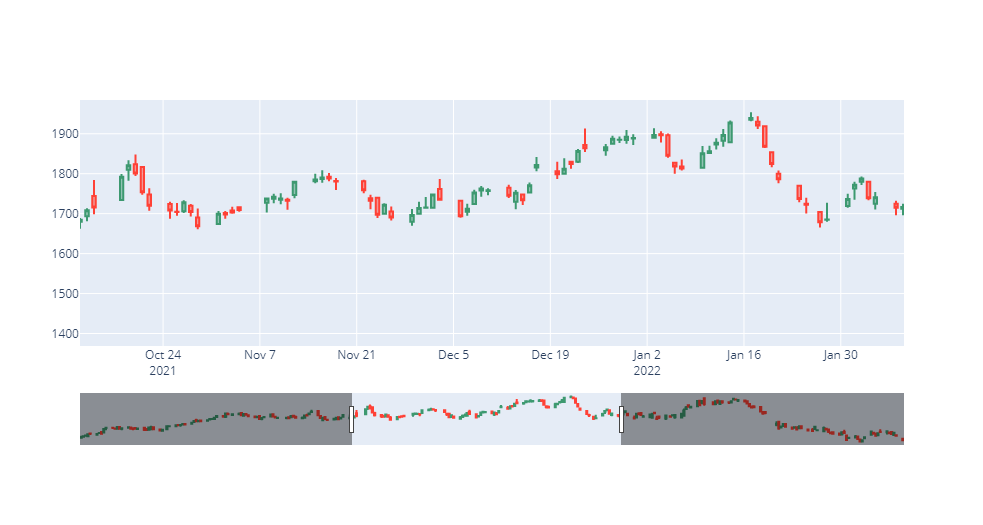Screen dimensions: 983x525
Task: Select the 'Nov 21' x-axis date label
Action: click(x=356, y=355)
